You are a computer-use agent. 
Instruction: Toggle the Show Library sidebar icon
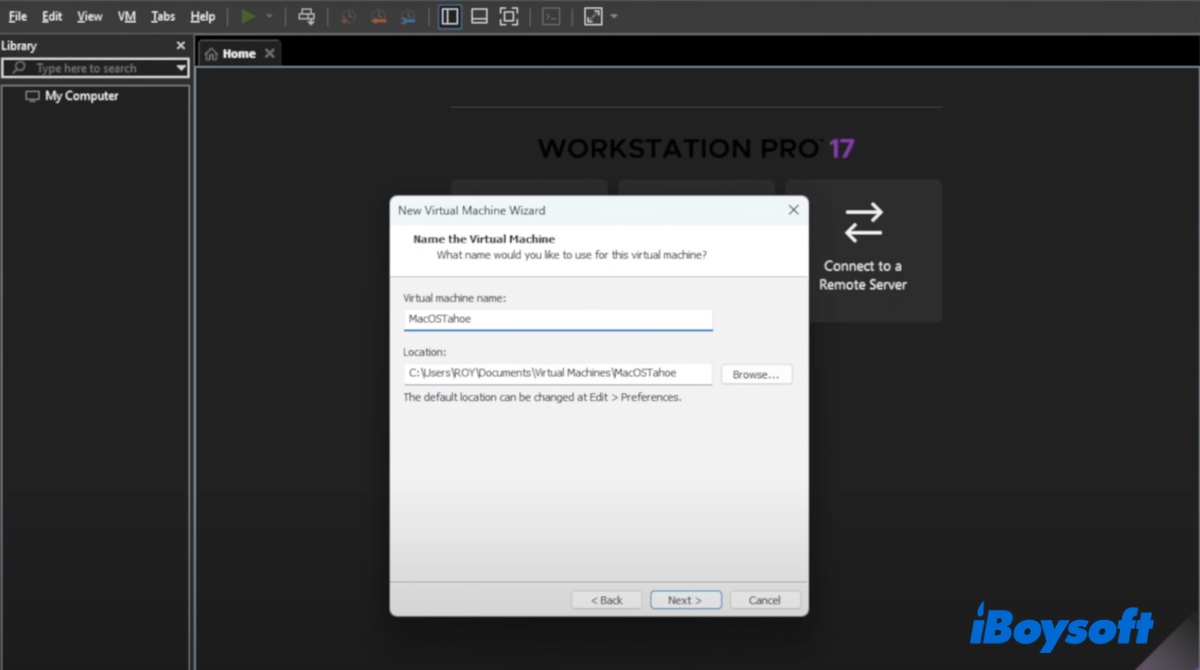pyautogui.click(x=450, y=17)
